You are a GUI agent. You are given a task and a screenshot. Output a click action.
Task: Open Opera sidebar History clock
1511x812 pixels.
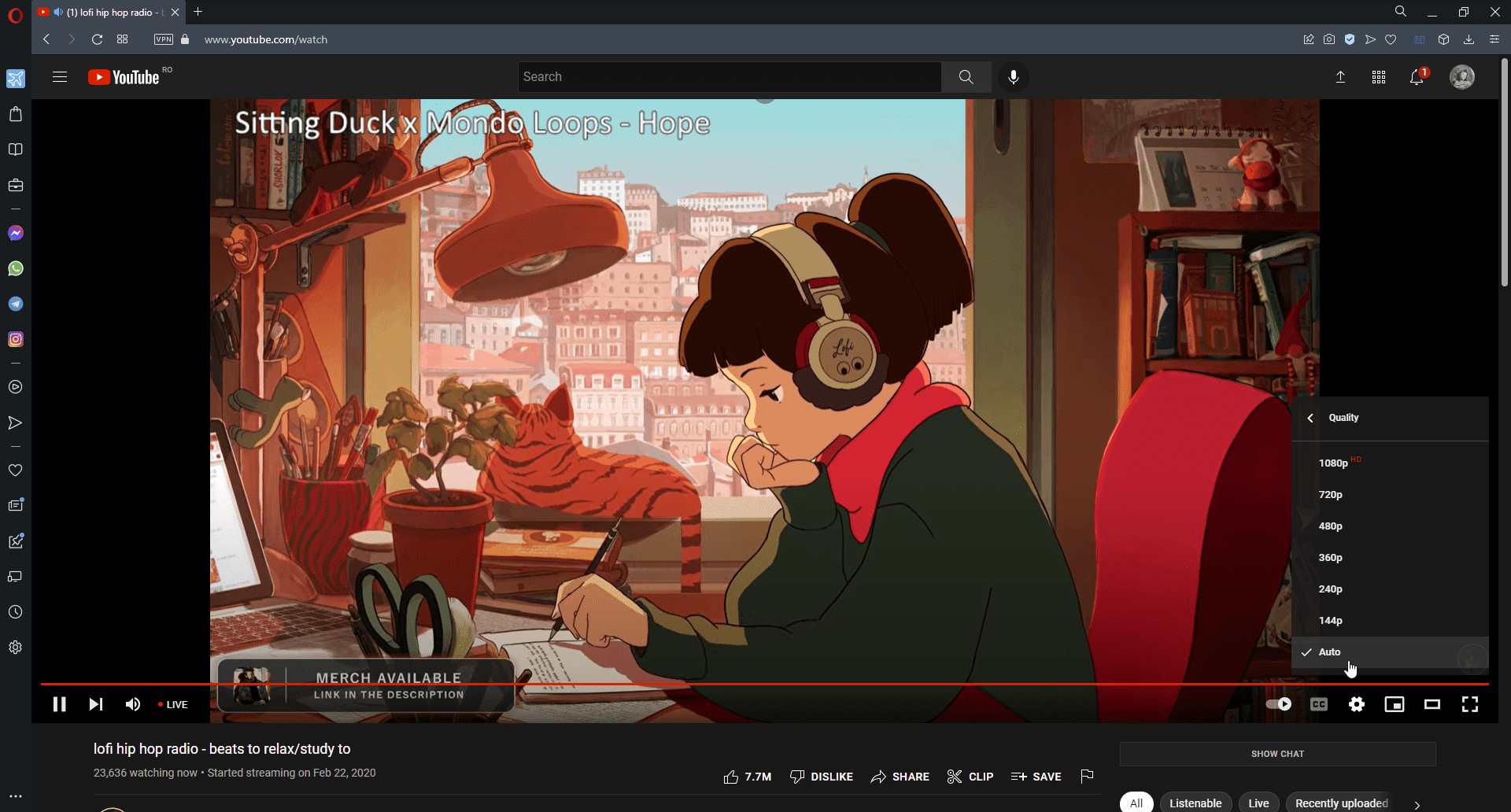[x=16, y=612]
